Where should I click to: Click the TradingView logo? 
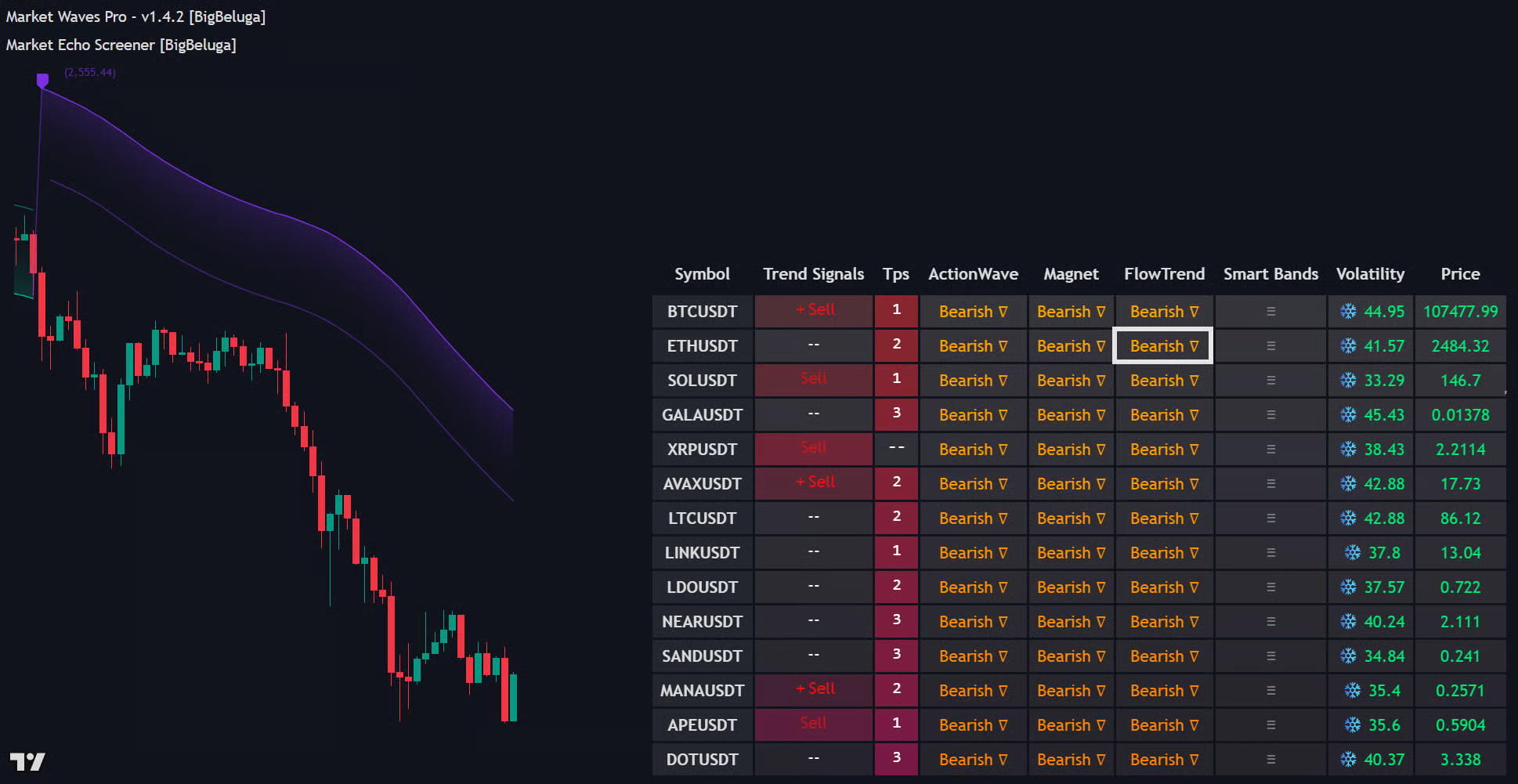[27, 761]
